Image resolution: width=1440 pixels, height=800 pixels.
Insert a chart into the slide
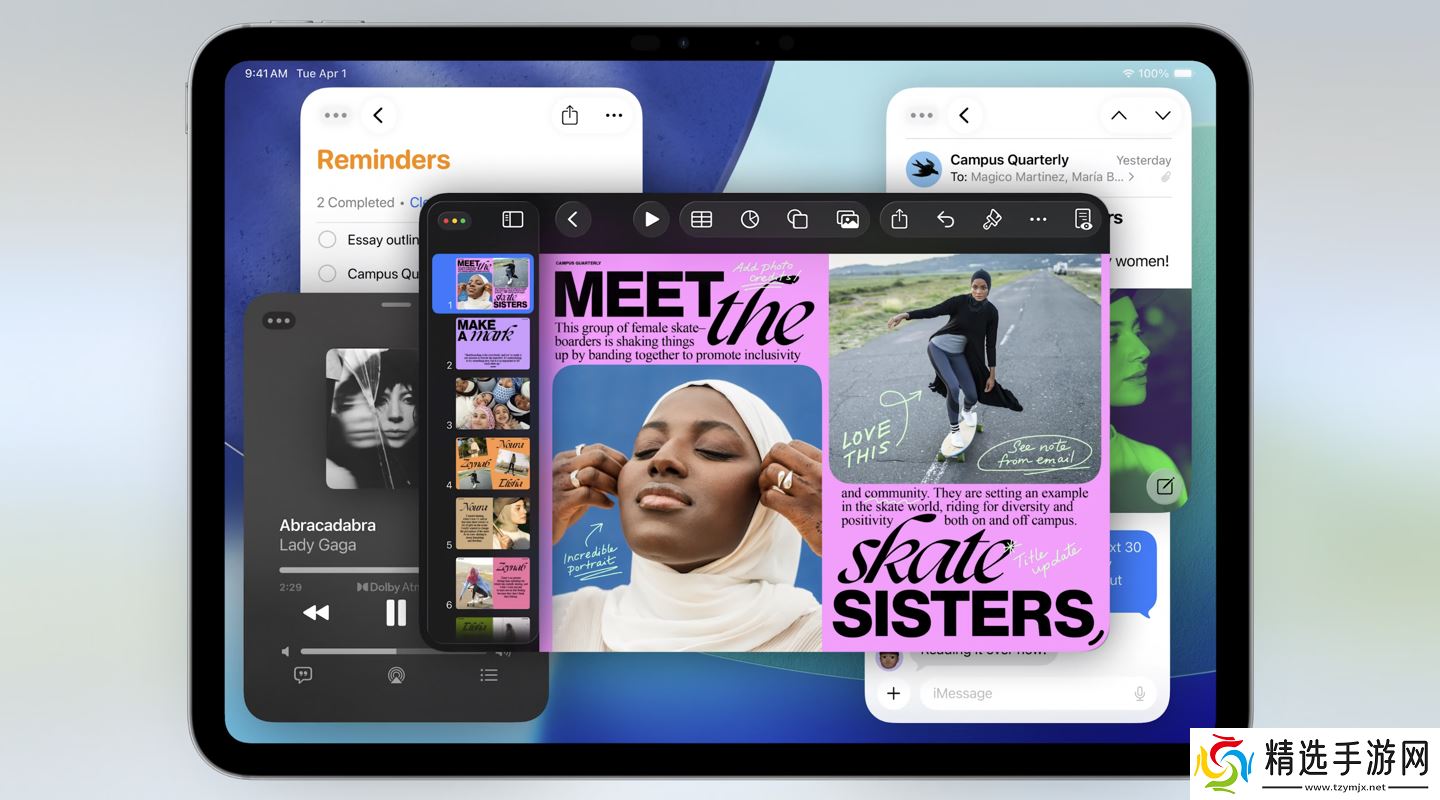[x=750, y=219]
